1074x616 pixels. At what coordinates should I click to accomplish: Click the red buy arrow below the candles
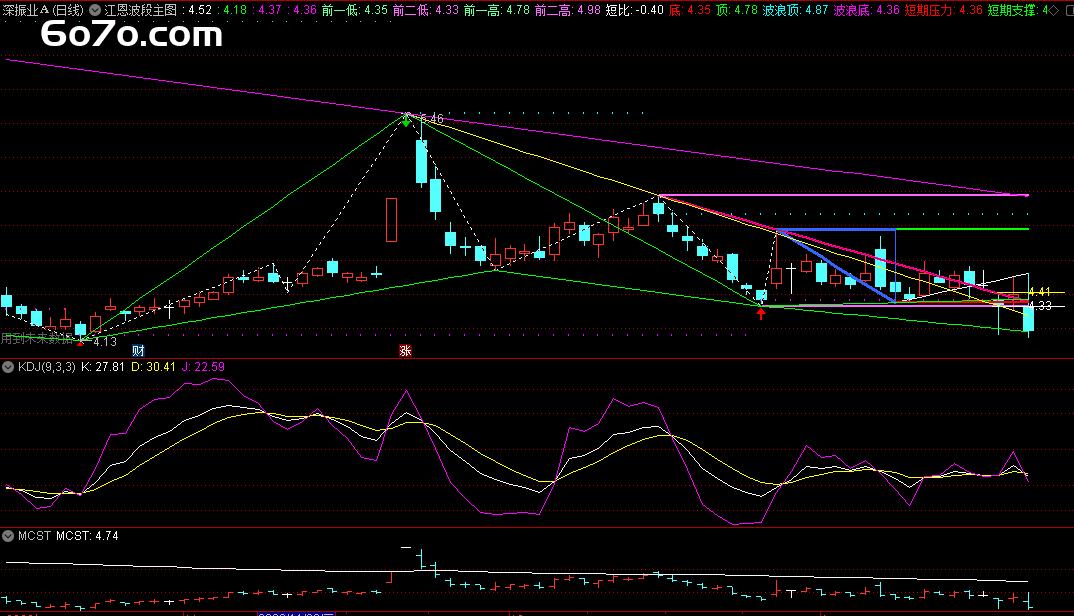[x=760, y=313]
